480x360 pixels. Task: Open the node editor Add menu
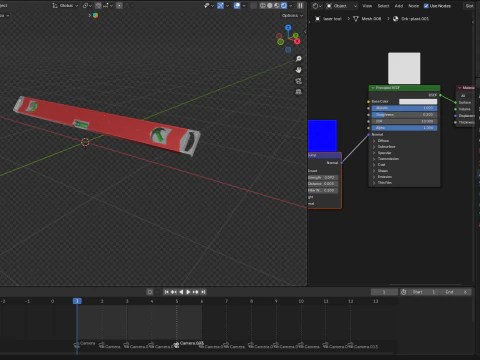pos(399,6)
